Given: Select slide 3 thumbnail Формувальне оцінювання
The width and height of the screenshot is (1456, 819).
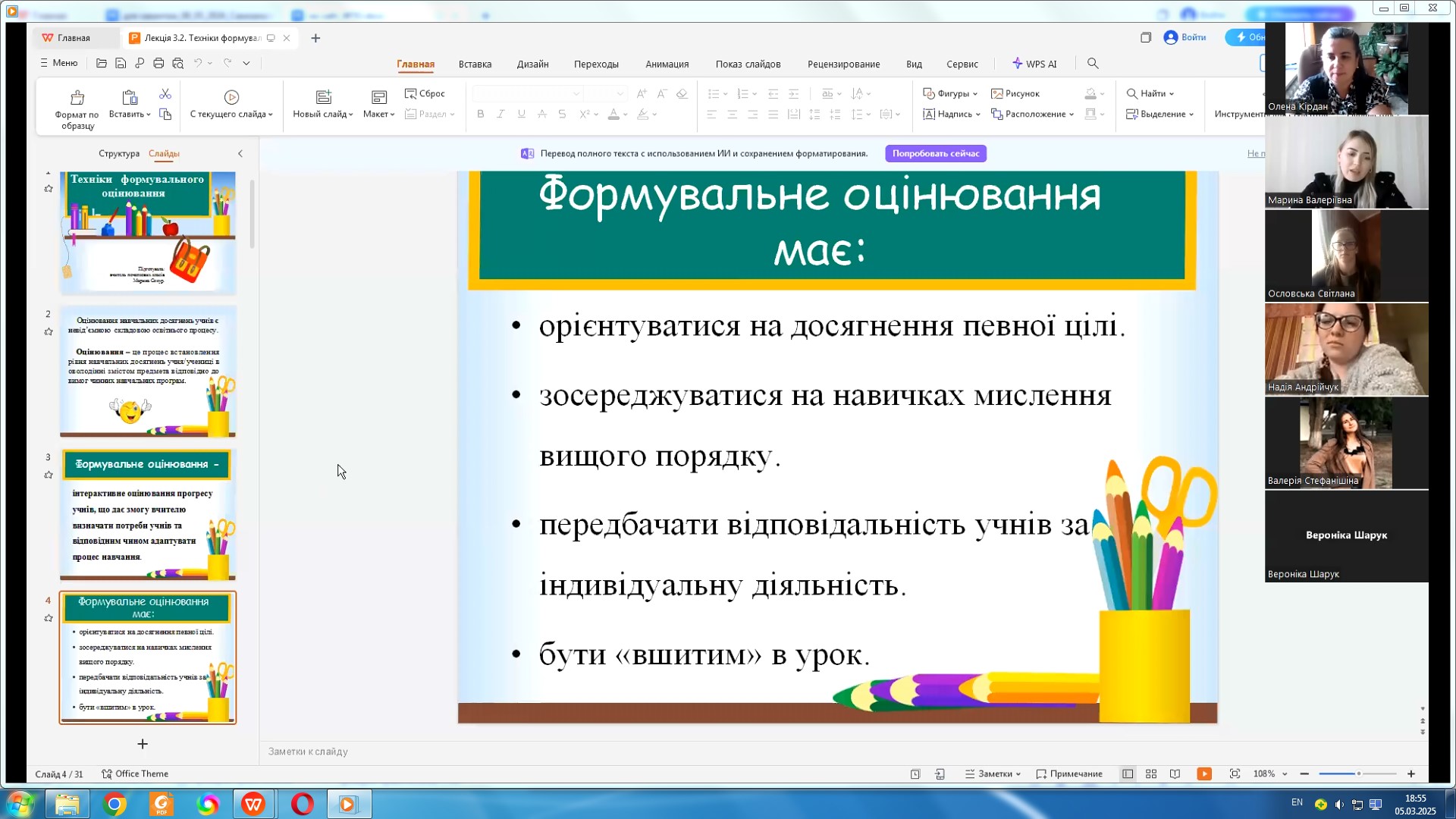Looking at the screenshot, I should tap(148, 515).
